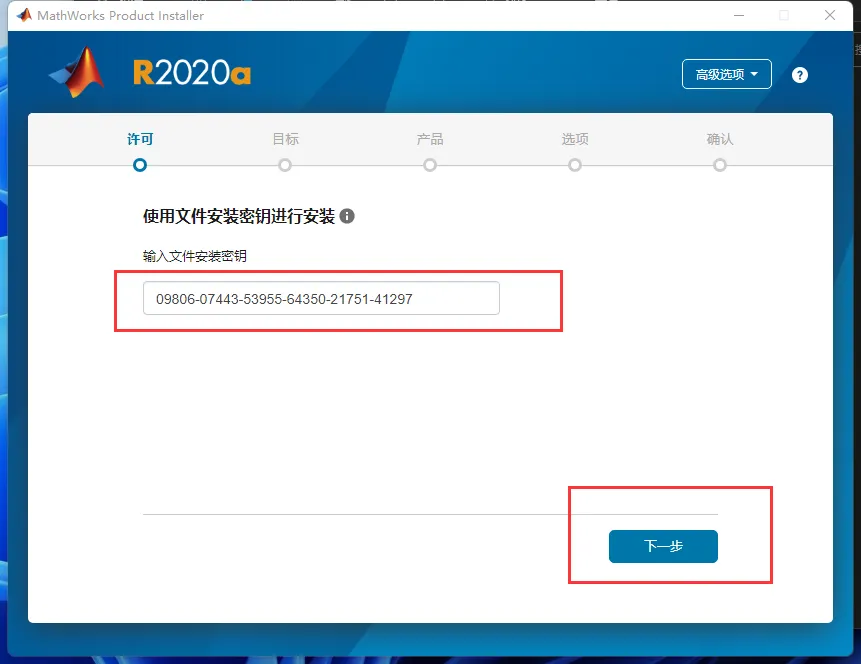This screenshot has height=664, width=861.
Task: Click the MathWorks icon in the title bar
Action: tap(24, 15)
